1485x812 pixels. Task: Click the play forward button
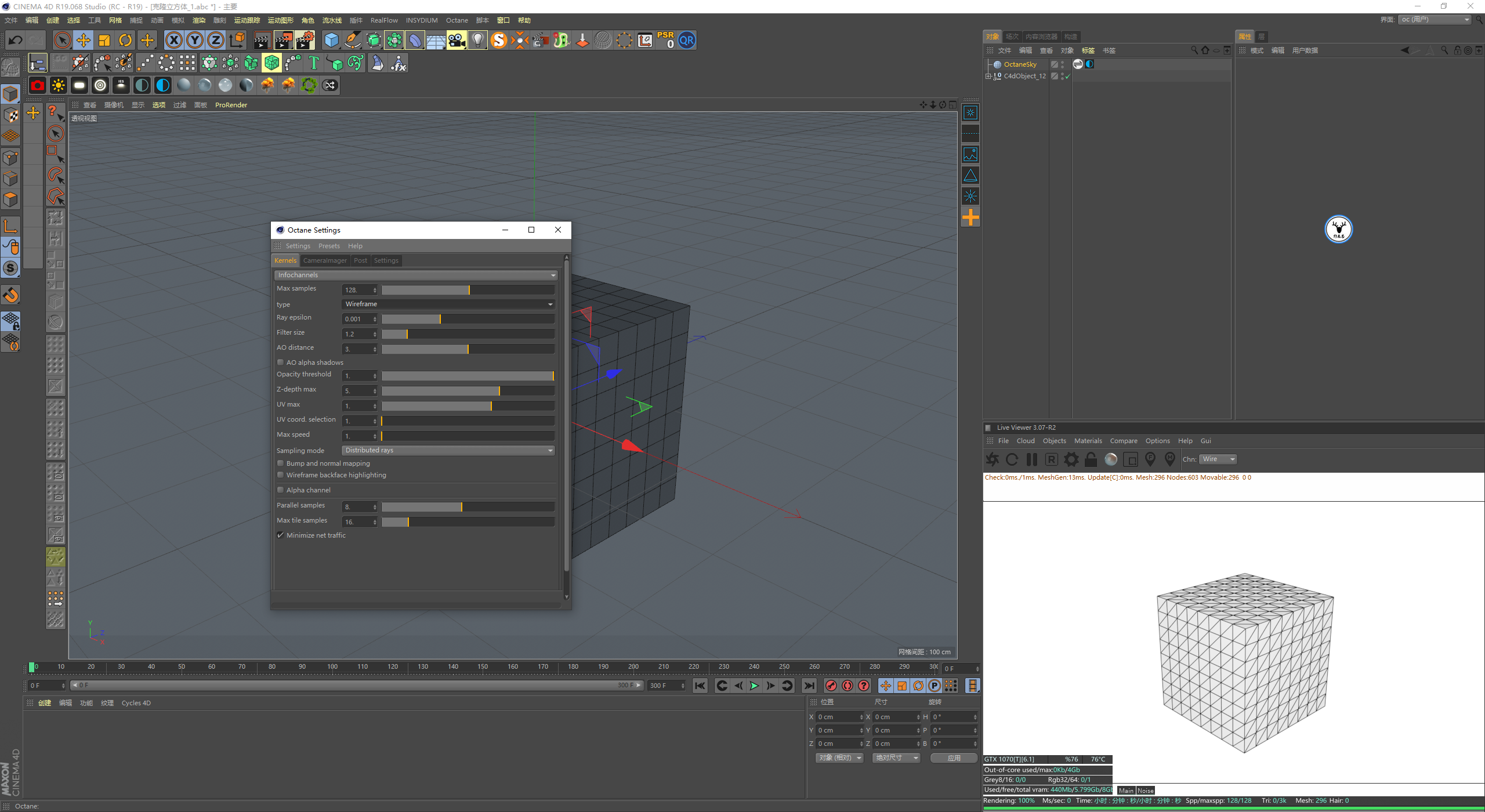(x=754, y=686)
